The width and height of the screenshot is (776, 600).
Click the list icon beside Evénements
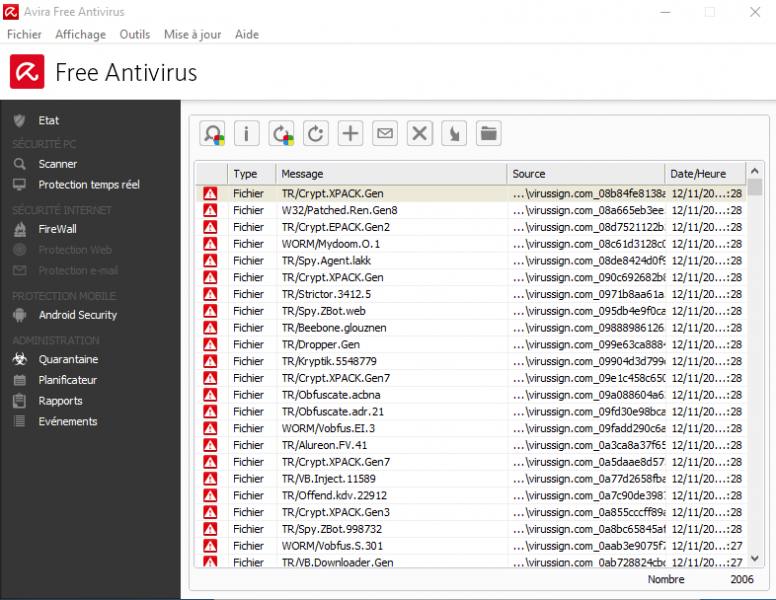19,421
